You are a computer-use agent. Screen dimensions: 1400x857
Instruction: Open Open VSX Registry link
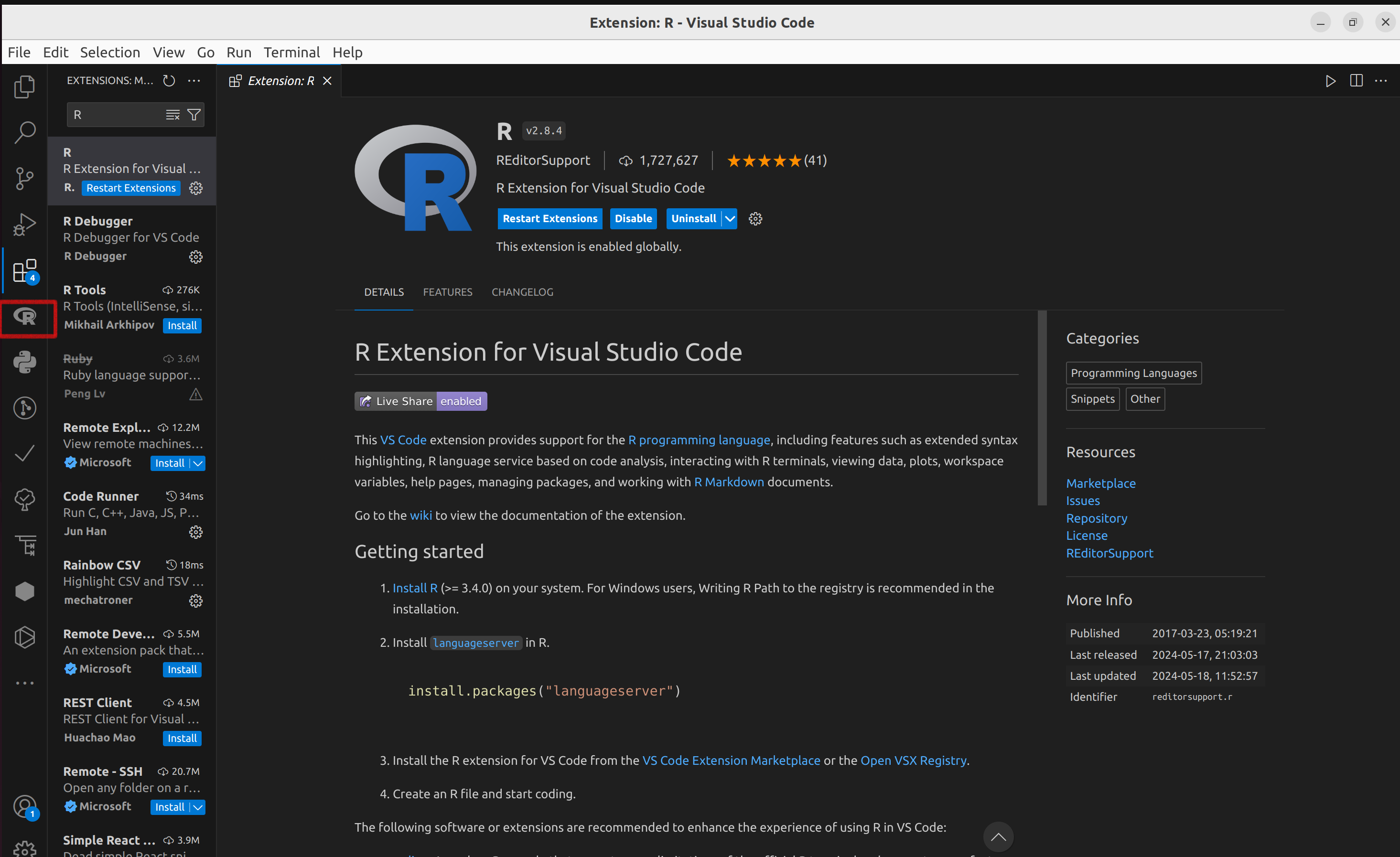(913, 761)
